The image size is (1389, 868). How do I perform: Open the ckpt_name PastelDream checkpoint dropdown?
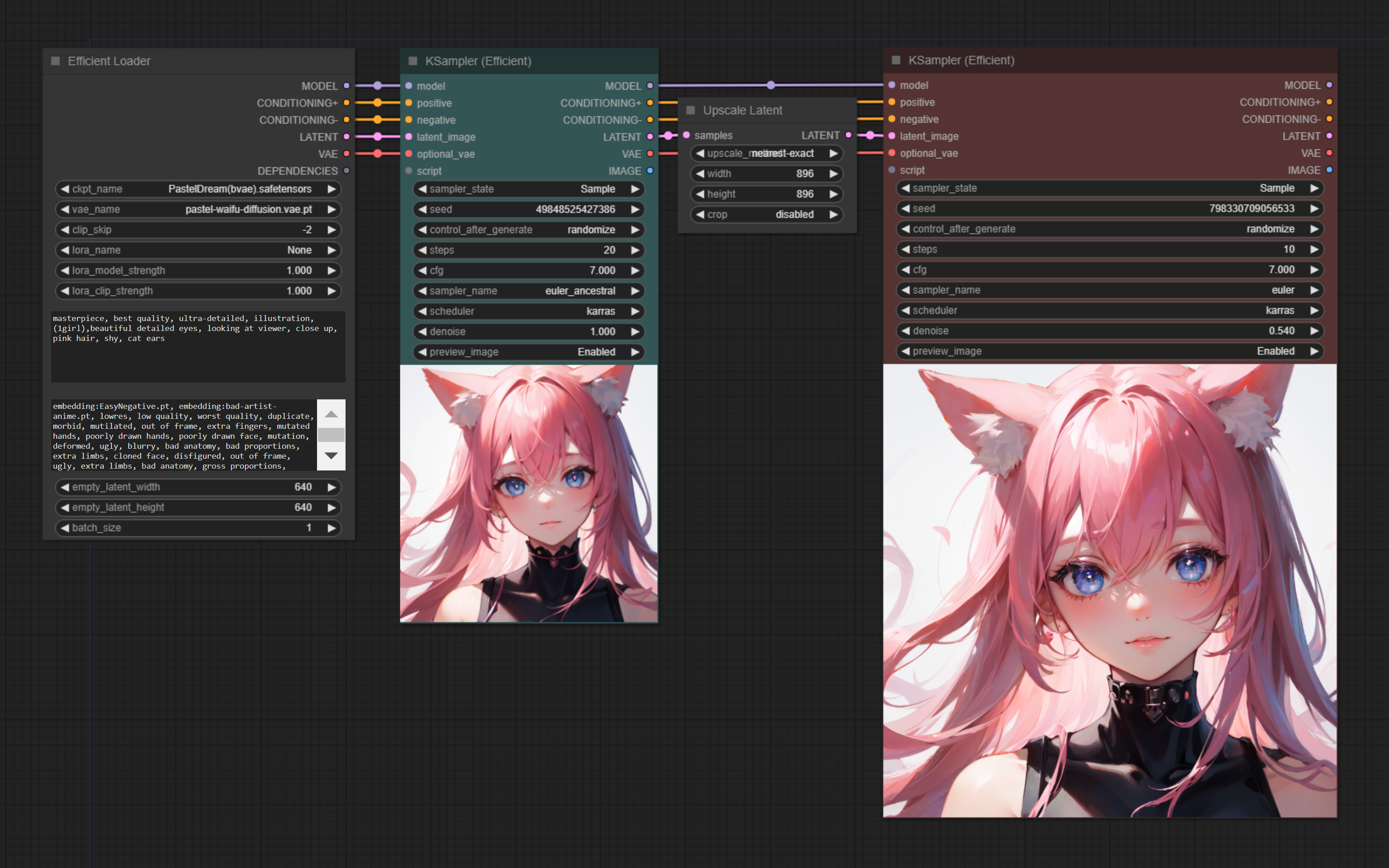198,189
